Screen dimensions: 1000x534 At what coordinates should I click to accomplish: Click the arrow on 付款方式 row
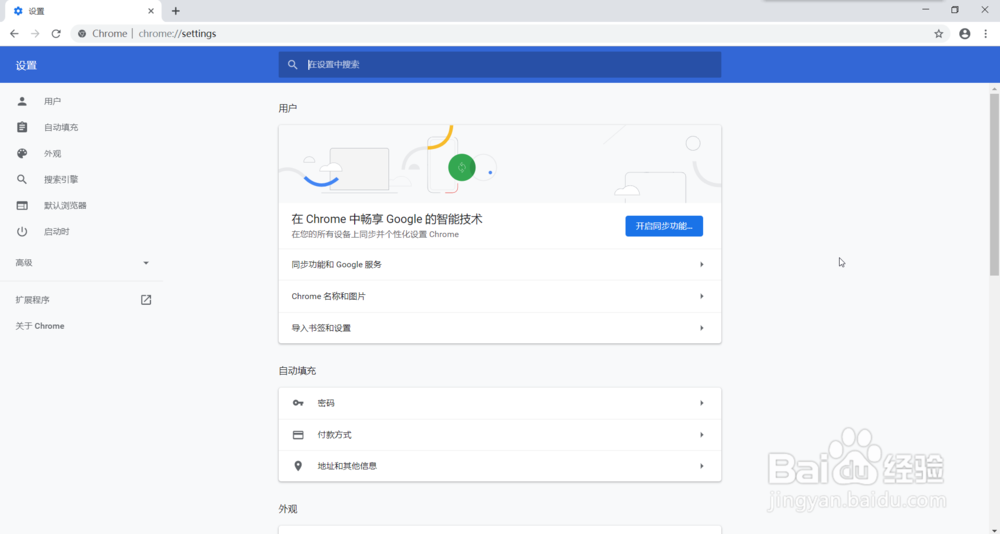(x=702, y=434)
